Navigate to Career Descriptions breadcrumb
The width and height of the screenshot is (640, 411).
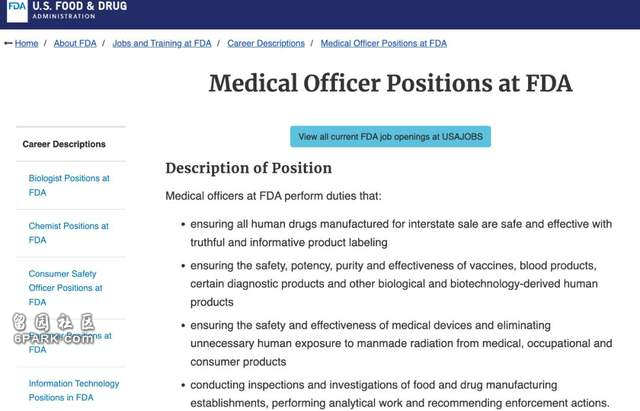266,43
